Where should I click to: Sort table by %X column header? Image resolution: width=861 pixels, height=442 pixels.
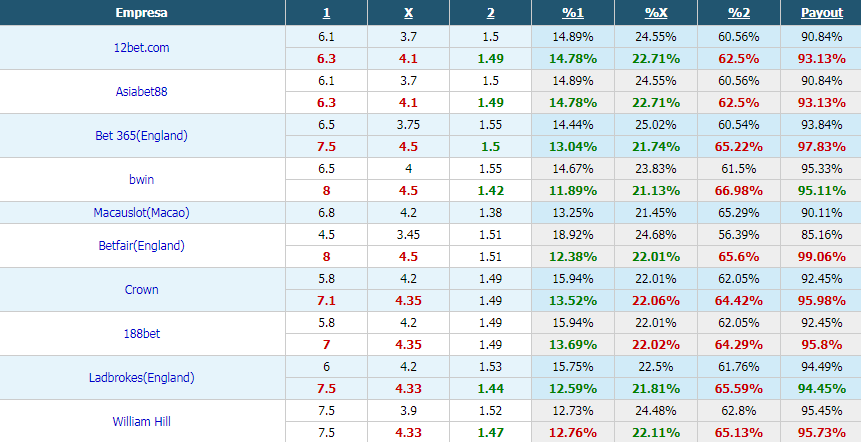[x=656, y=13]
